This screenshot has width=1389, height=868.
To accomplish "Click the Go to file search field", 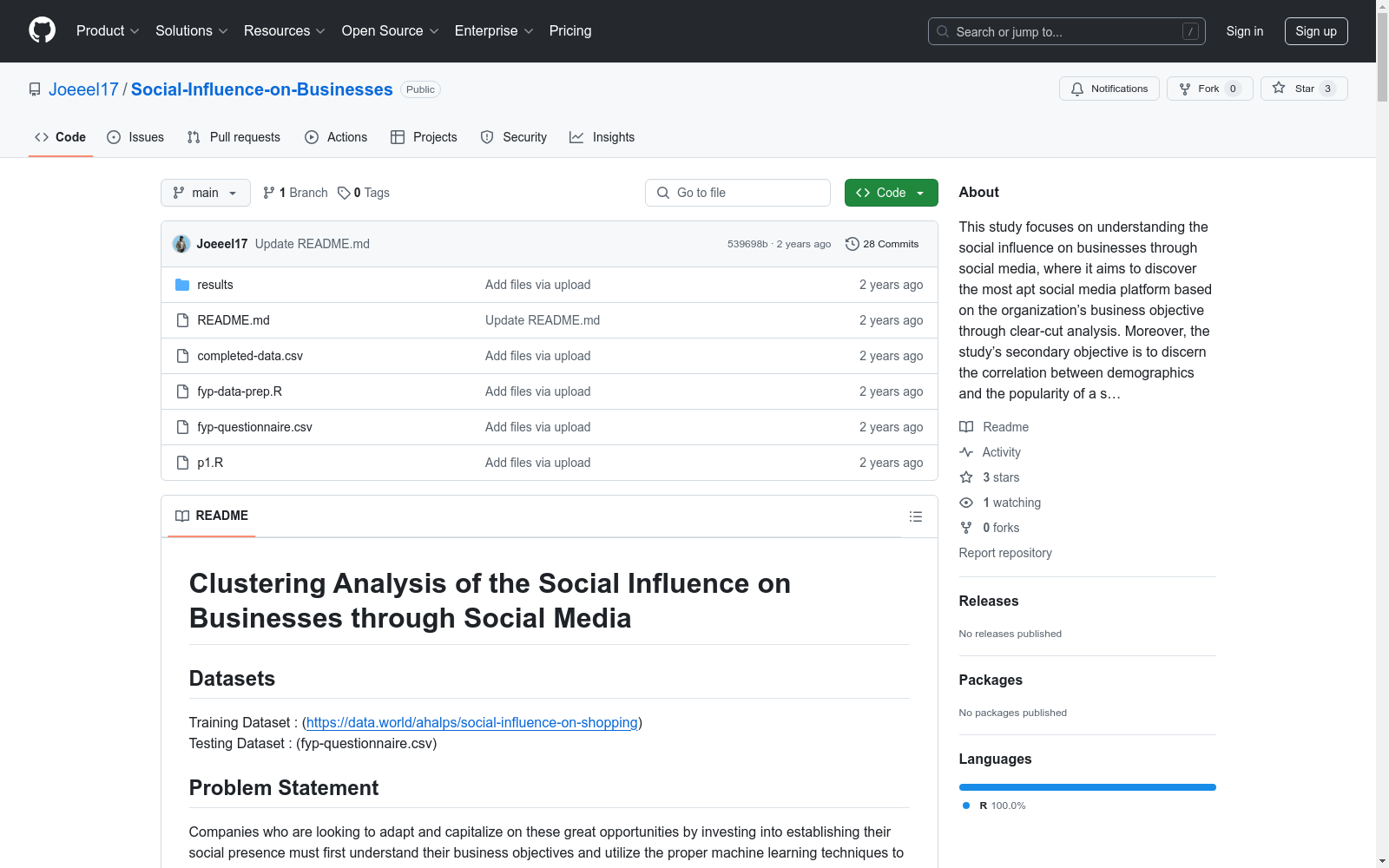I will (738, 193).
